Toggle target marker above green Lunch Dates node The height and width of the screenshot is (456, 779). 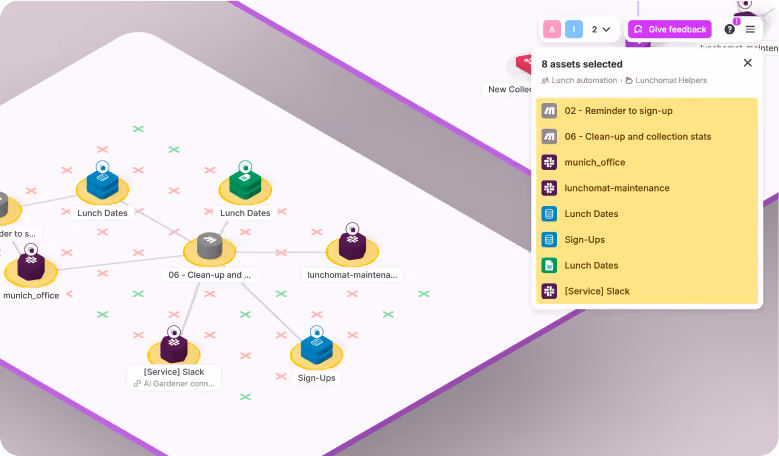coord(245,166)
